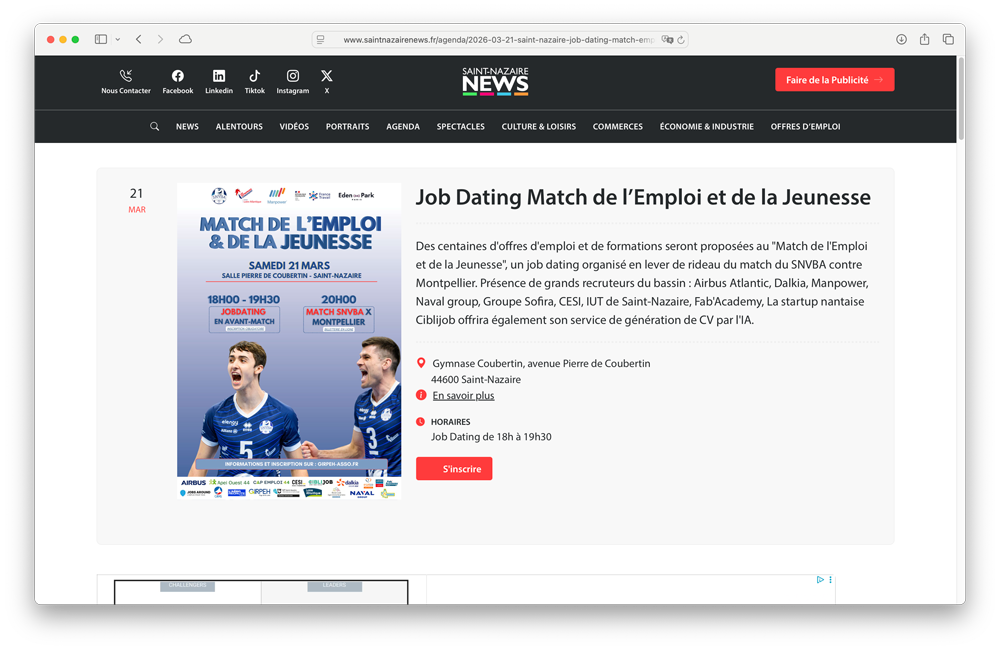Click the Instagram icon

coord(292,74)
